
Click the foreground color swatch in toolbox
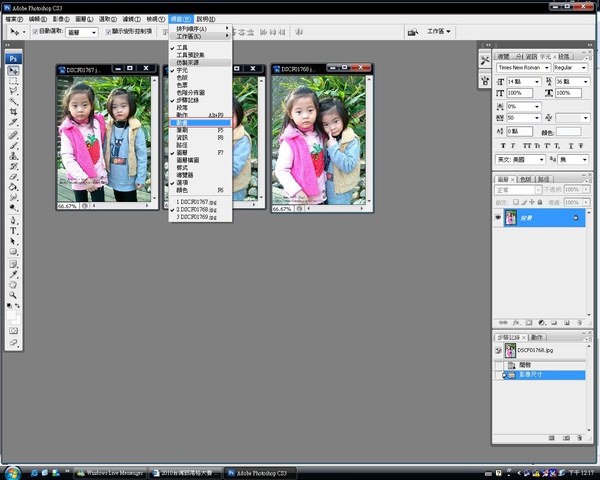tap(11, 315)
